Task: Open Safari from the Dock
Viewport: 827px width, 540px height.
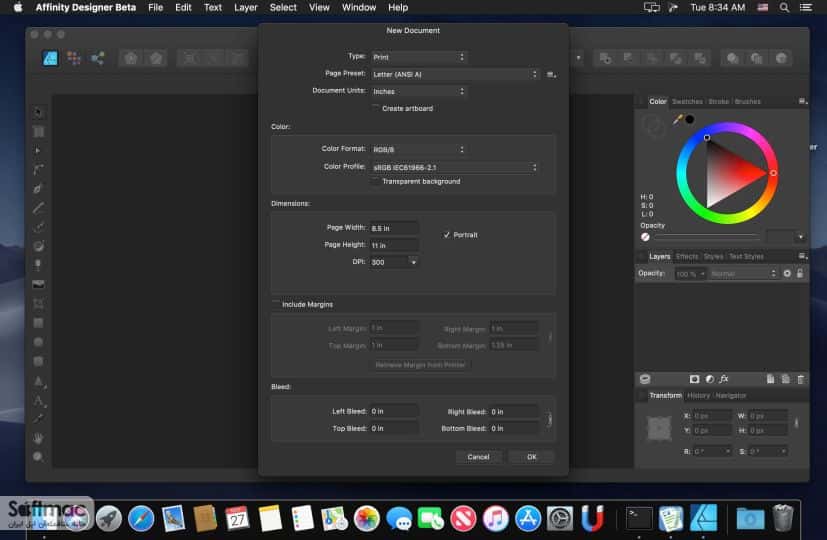Action: (141, 519)
